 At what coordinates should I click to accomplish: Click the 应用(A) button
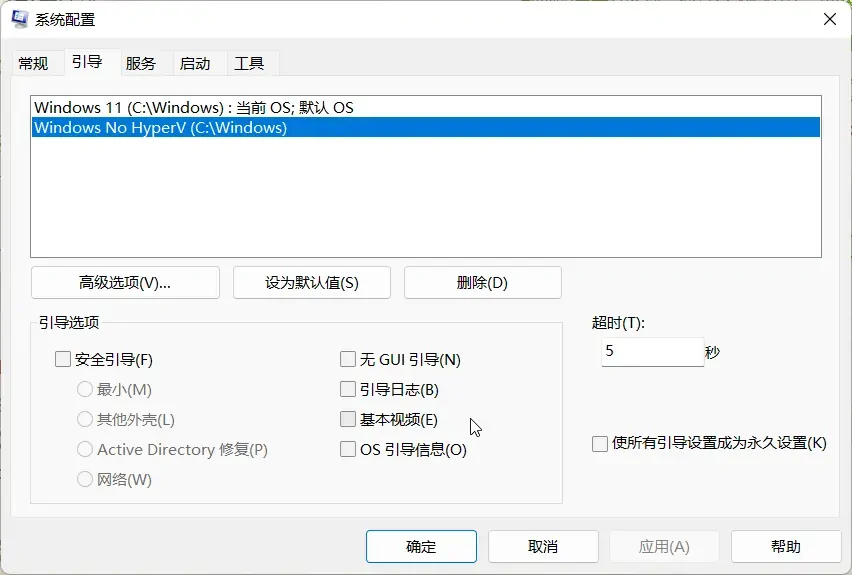pyautogui.click(x=664, y=547)
